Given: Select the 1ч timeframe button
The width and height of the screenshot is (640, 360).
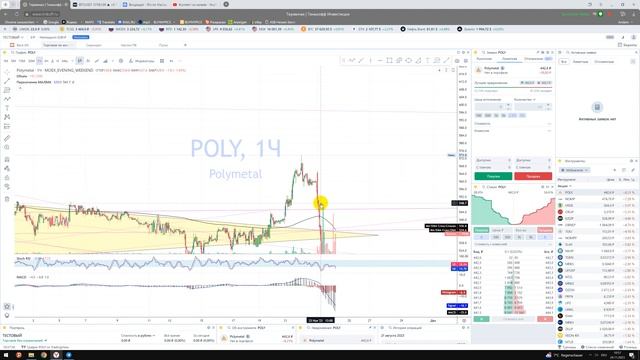Looking at the screenshot, I should tap(39, 61).
